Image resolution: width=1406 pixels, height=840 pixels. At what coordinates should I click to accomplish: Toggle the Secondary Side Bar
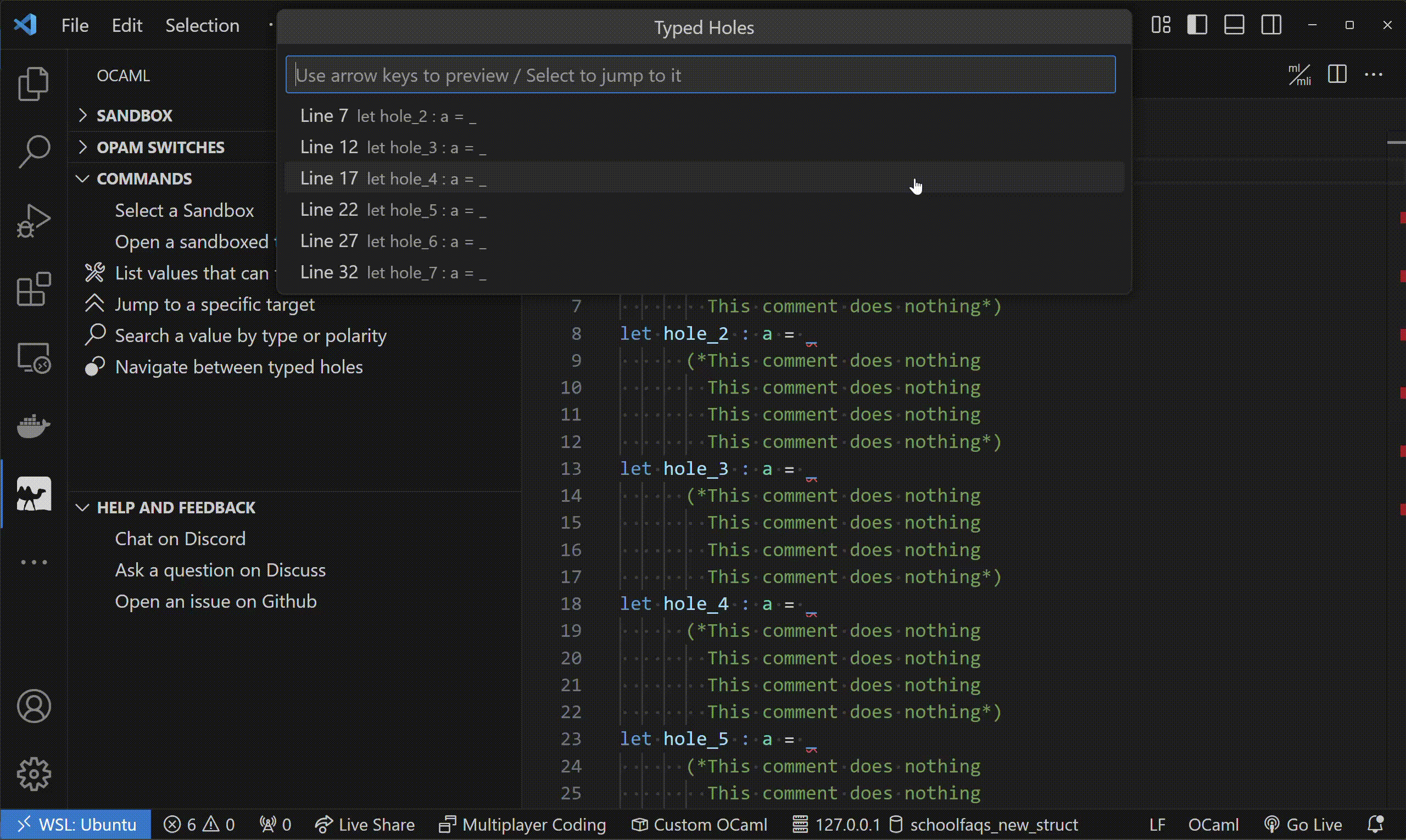click(1271, 24)
